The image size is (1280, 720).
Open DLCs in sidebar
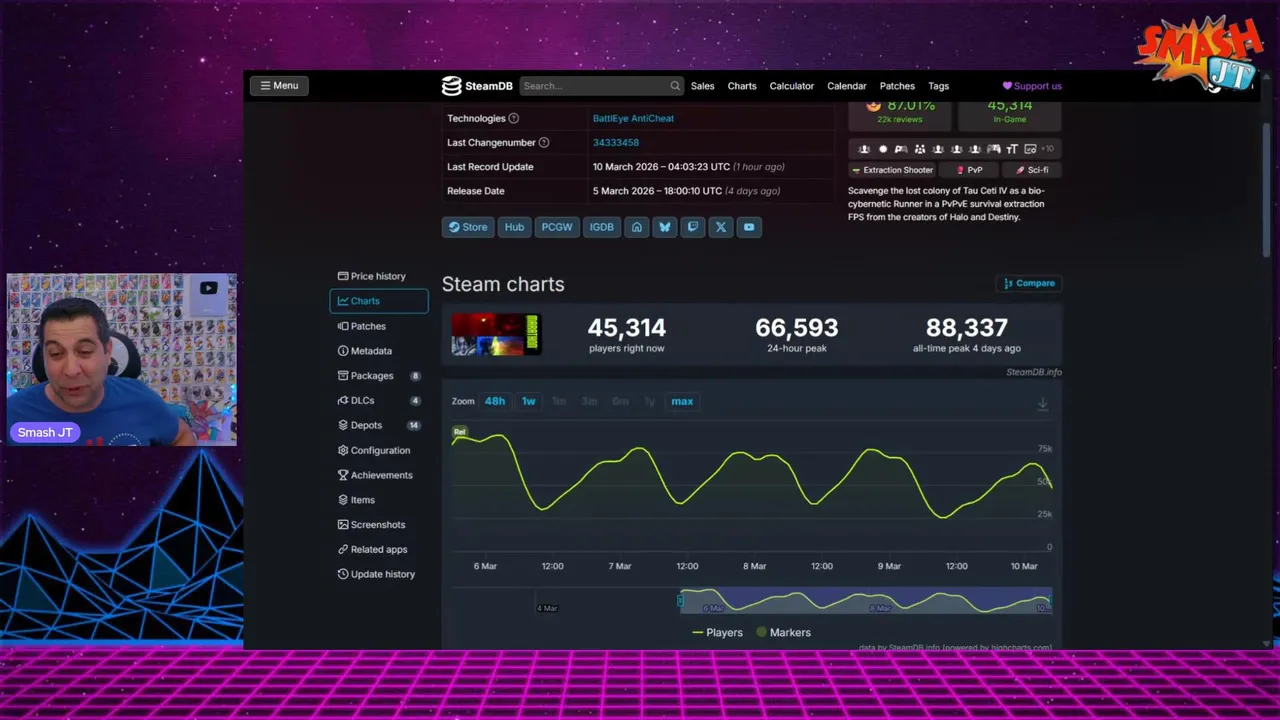pos(378,400)
